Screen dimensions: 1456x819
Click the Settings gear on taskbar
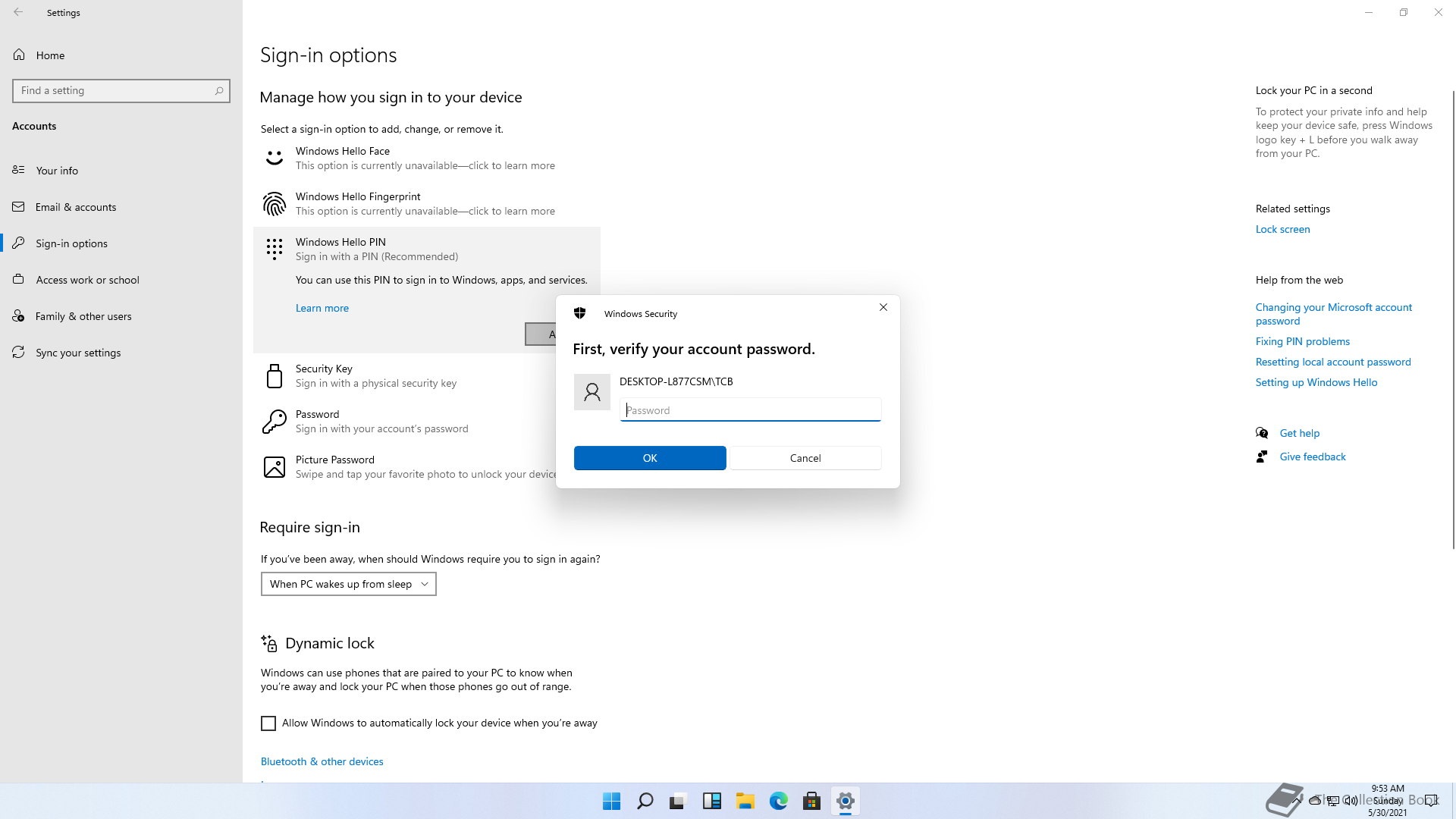[x=846, y=801]
